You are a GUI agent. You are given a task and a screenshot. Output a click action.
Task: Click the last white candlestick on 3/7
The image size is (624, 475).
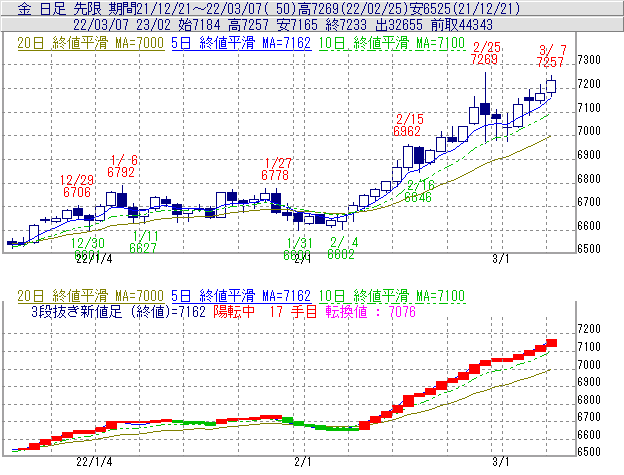(551, 86)
